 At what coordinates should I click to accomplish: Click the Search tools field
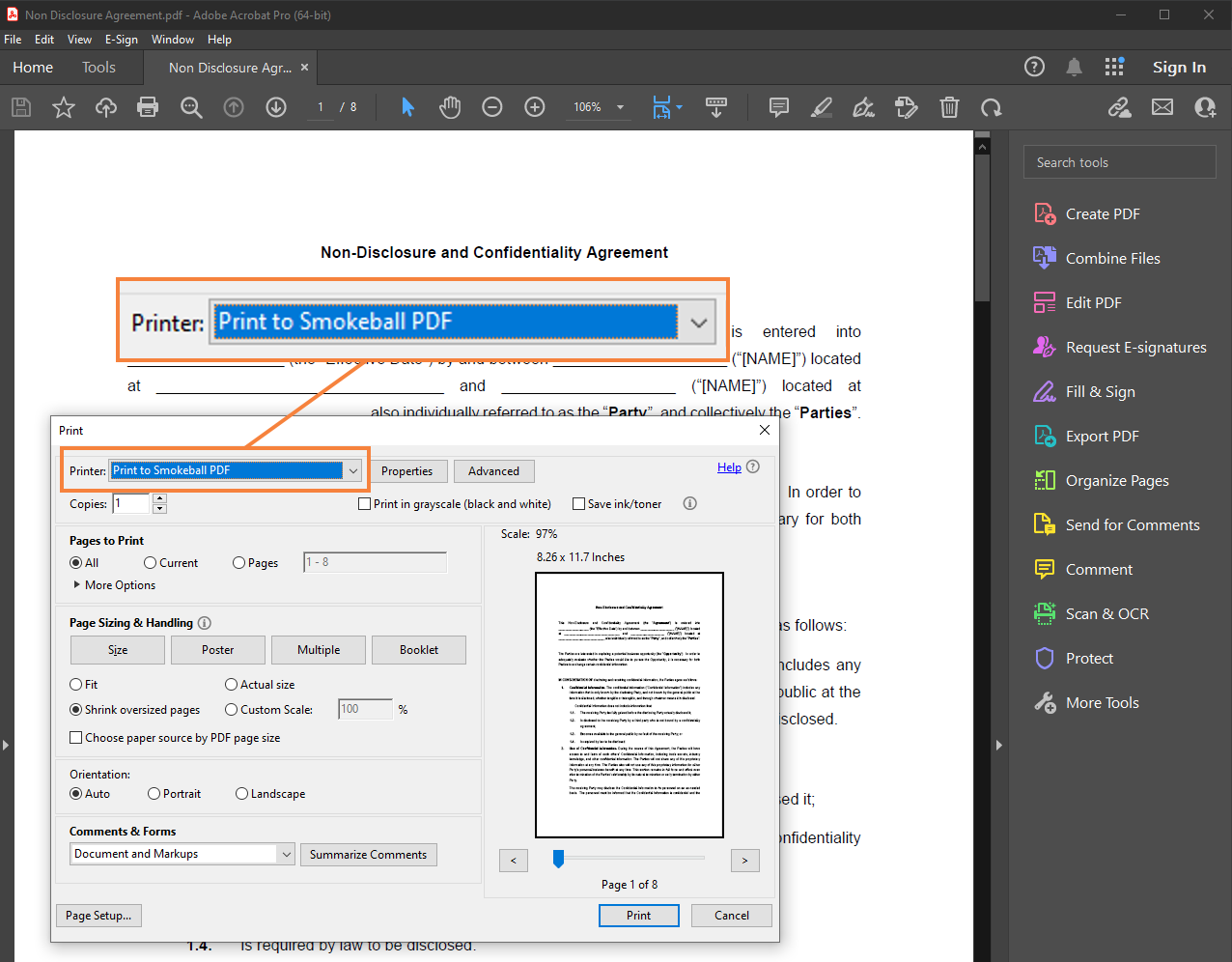1120,162
